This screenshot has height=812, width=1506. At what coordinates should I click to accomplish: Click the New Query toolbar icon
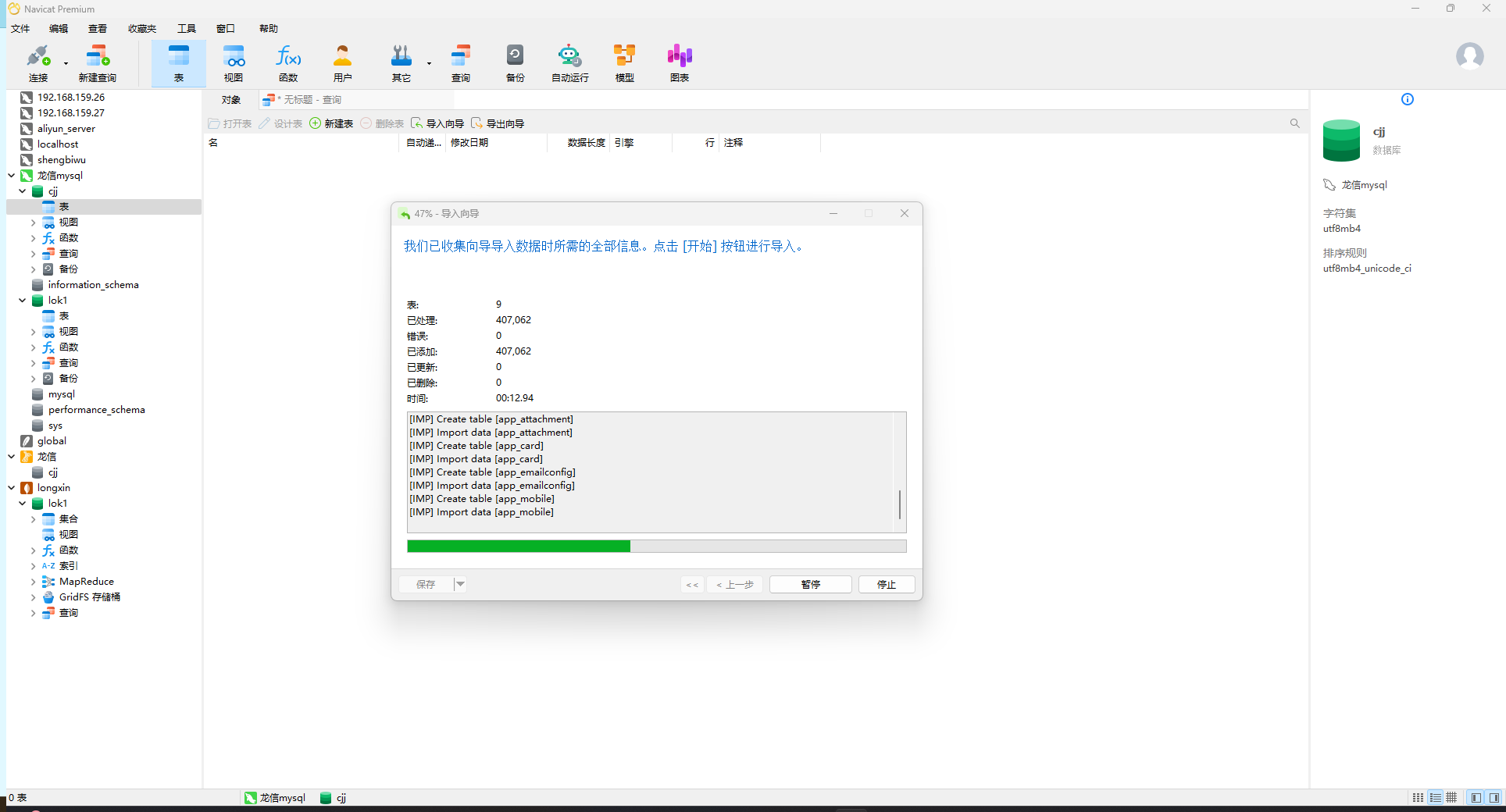97,63
